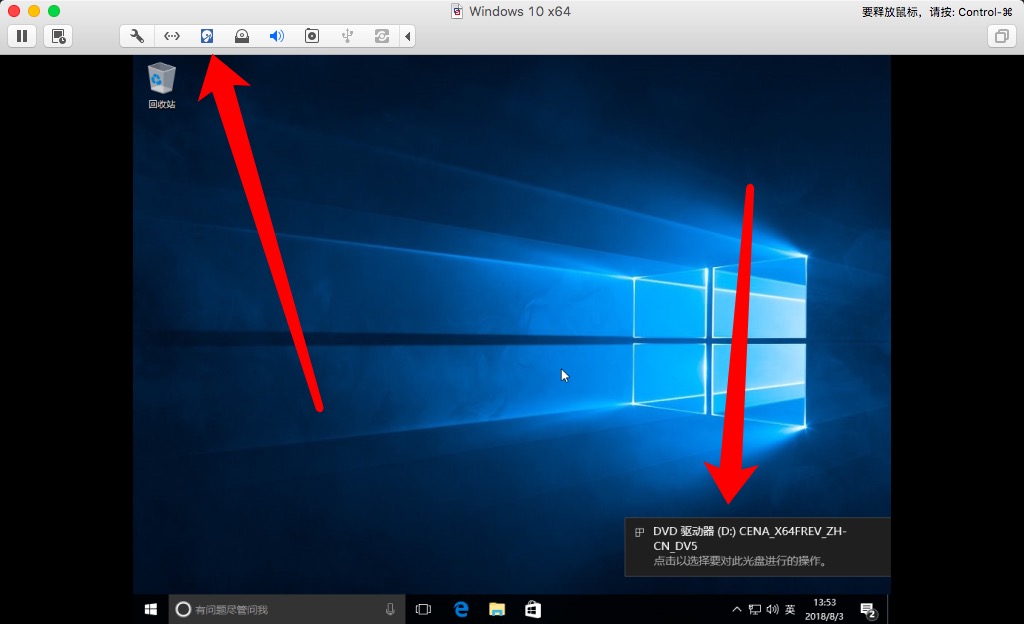The width and height of the screenshot is (1024, 624).
Task: Click the Cortana microphone icon
Action: click(390, 609)
